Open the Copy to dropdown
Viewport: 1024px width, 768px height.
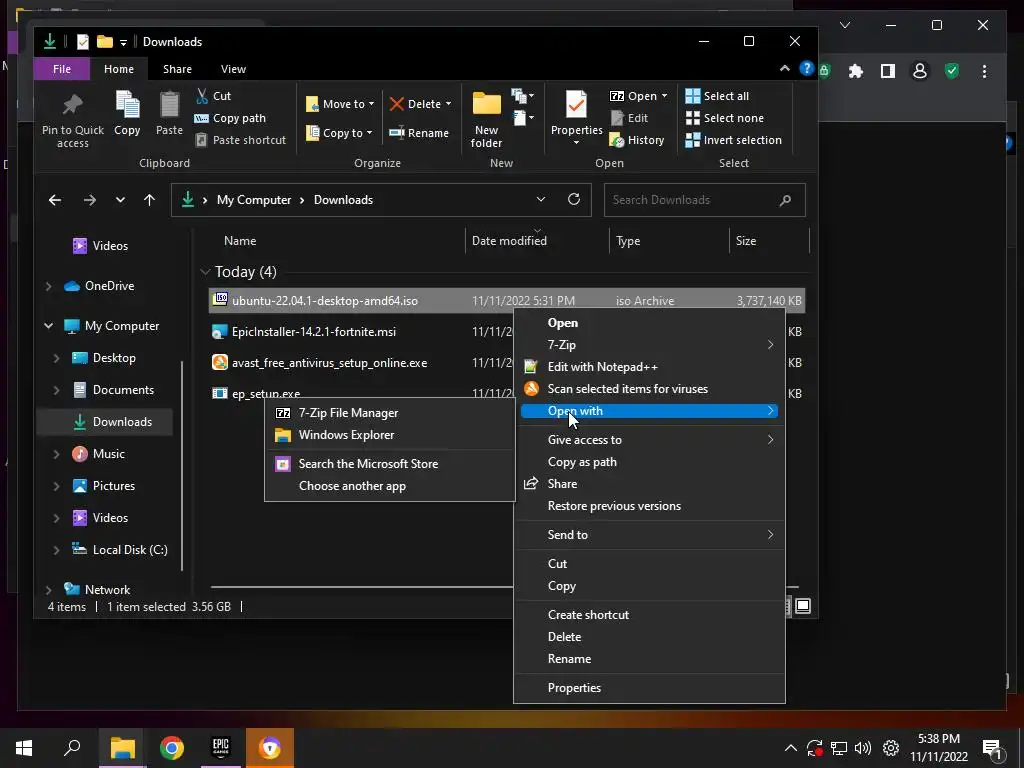(340, 133)
